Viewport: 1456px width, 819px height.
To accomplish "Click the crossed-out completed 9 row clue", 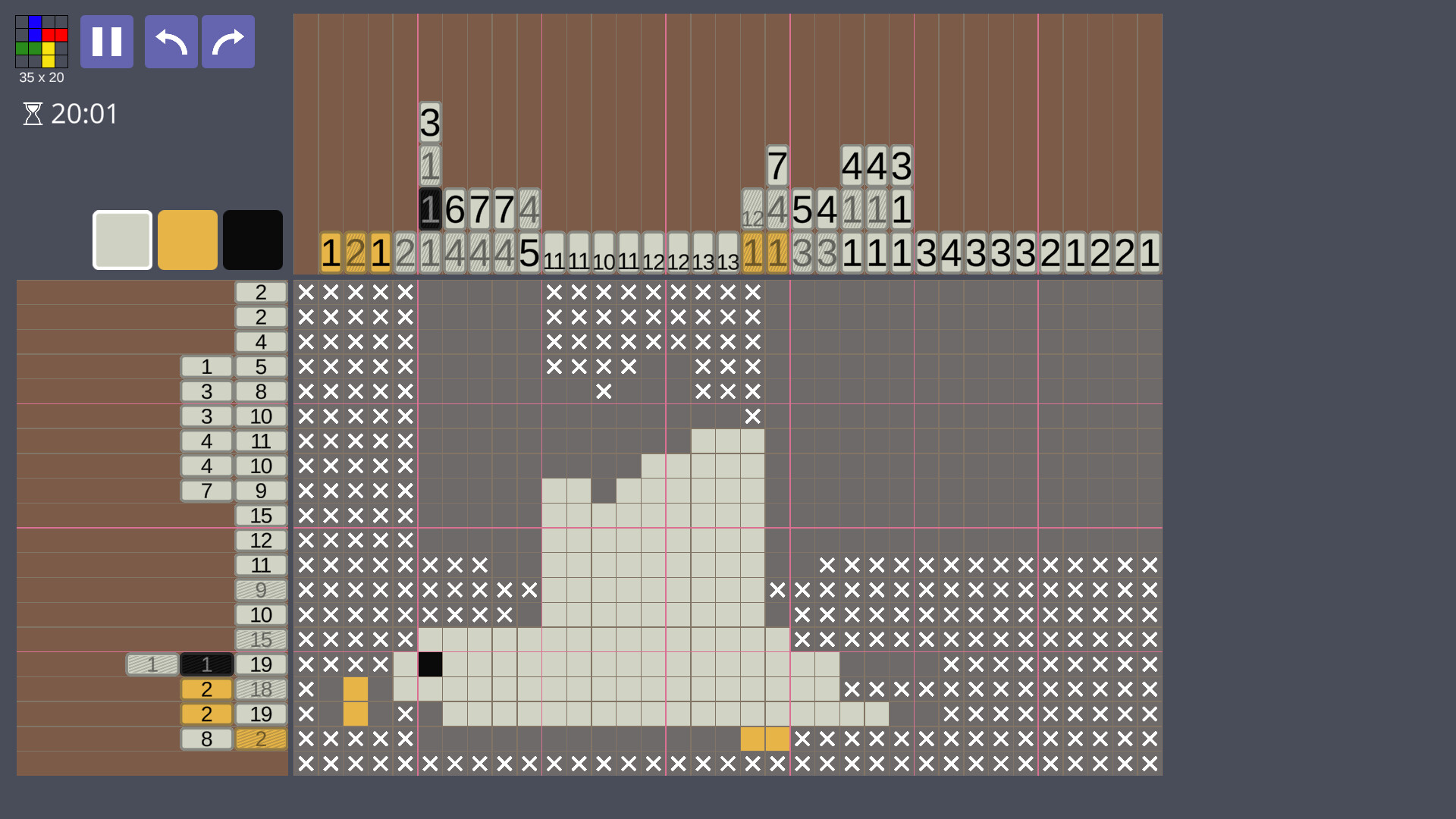I will [262, 590].
